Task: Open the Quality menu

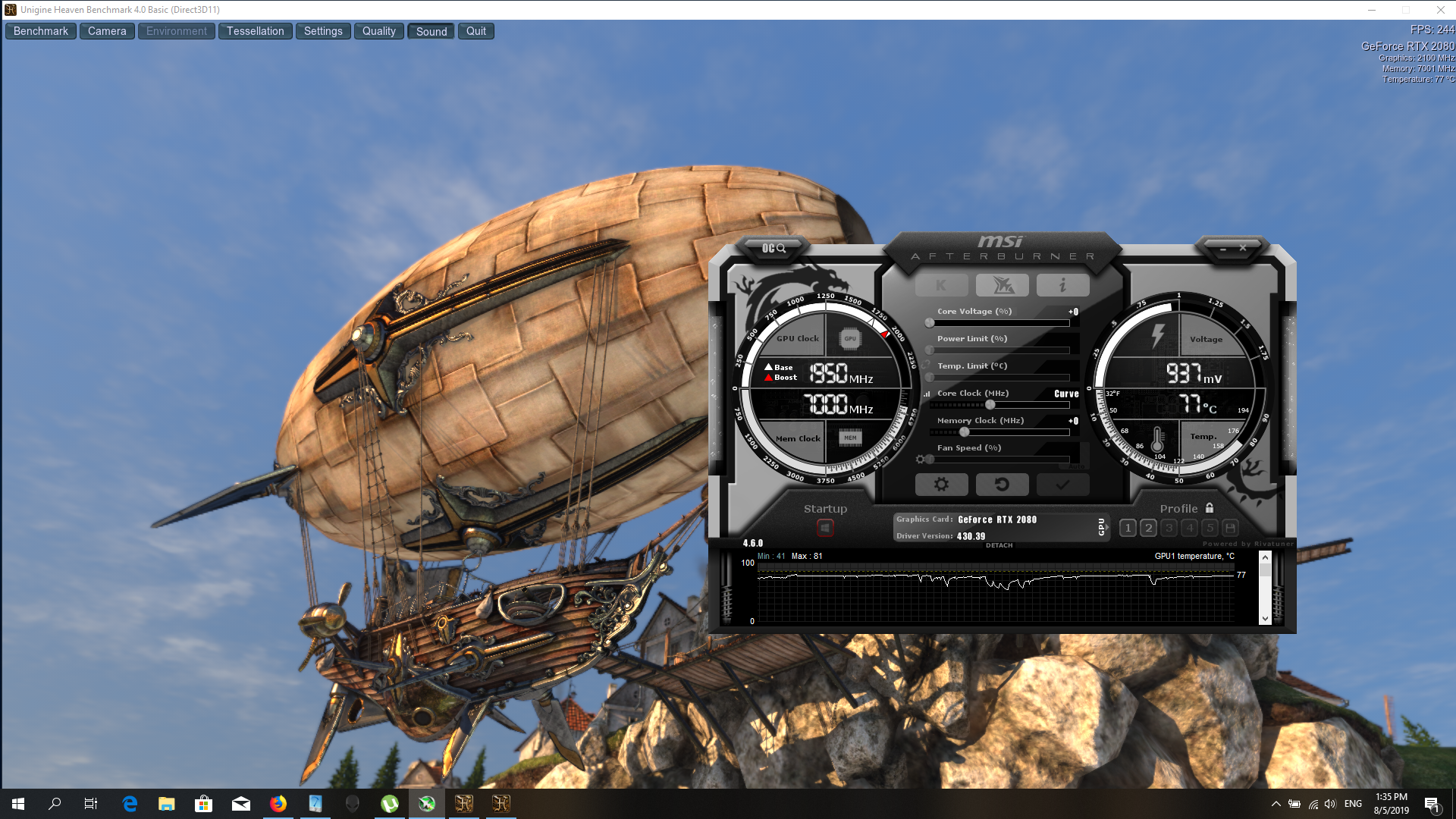Action: [378, 31]
